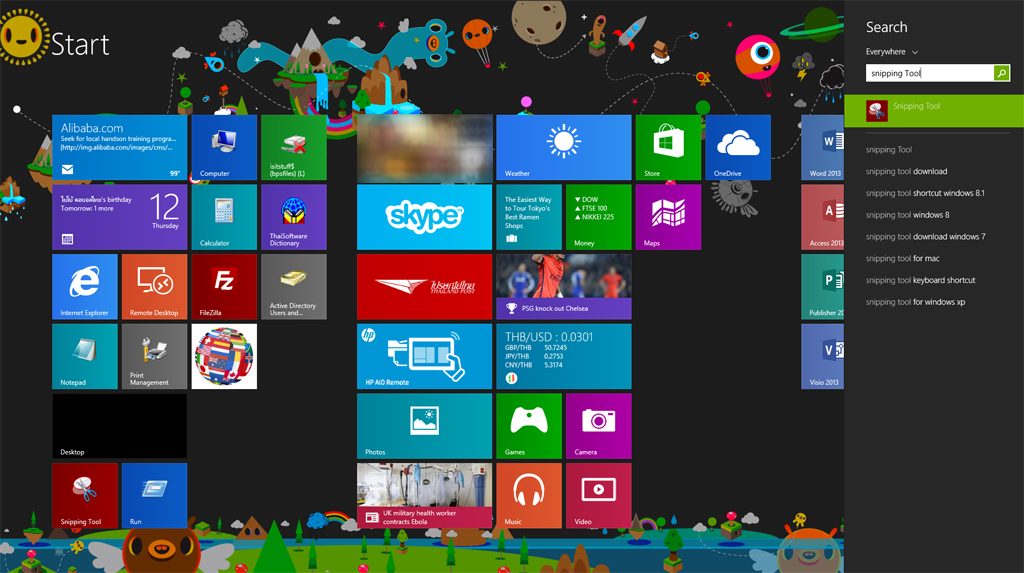Open the Desktop tile
The width and height of the screenshot is (1024, 573).
pyautogui.click(x=120, y=426)
